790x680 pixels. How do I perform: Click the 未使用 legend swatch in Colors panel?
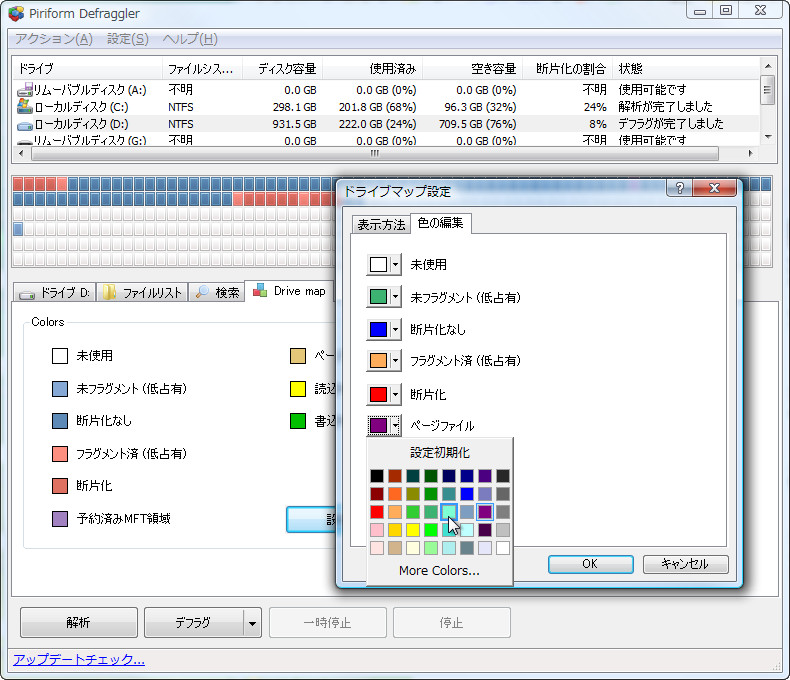(x=60, y=356)
